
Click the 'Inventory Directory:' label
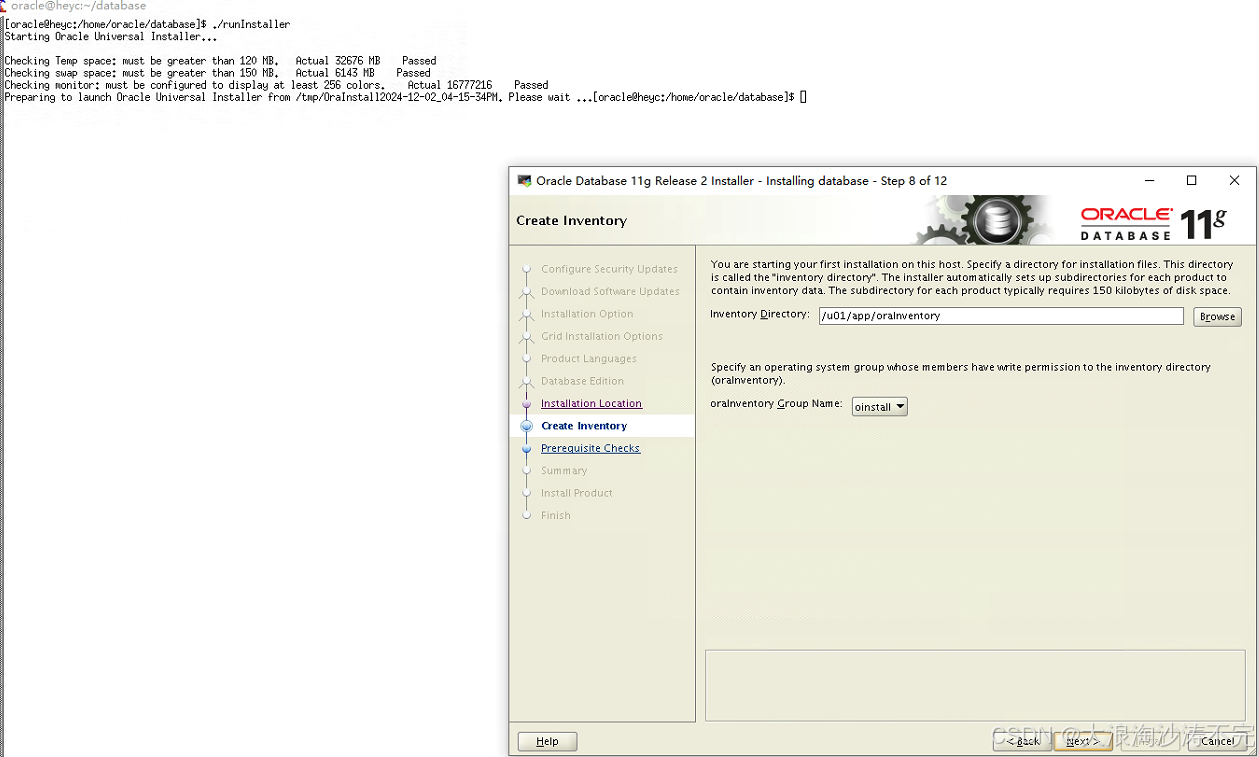[759, 314]
